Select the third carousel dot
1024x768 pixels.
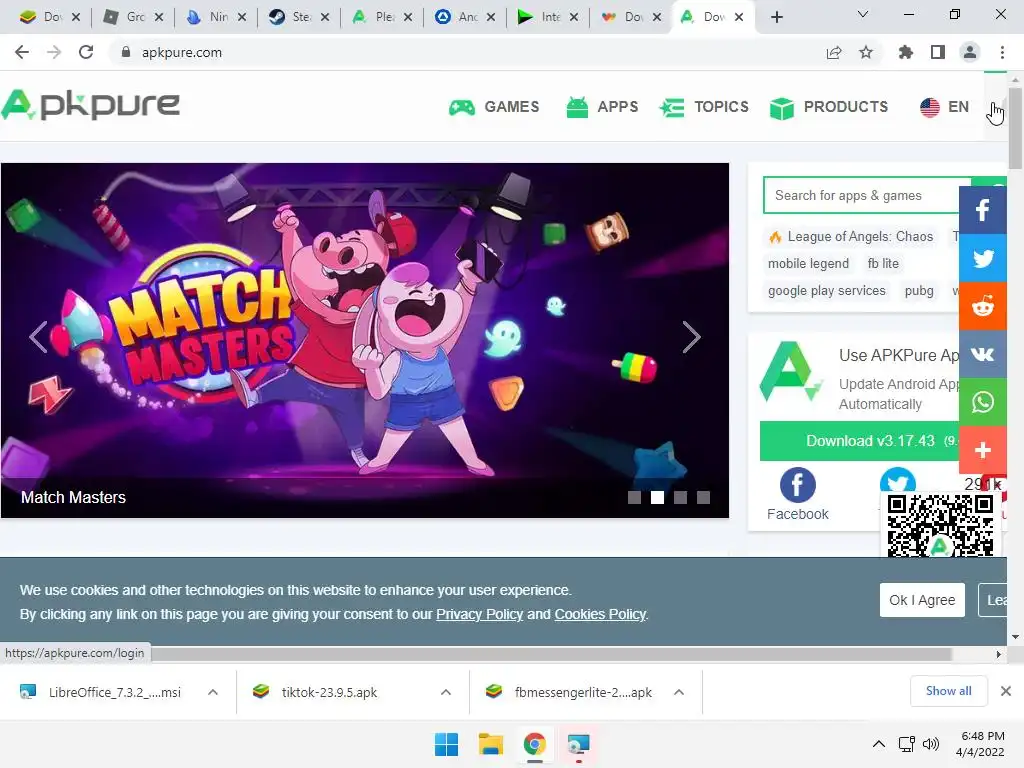[680, 498]
